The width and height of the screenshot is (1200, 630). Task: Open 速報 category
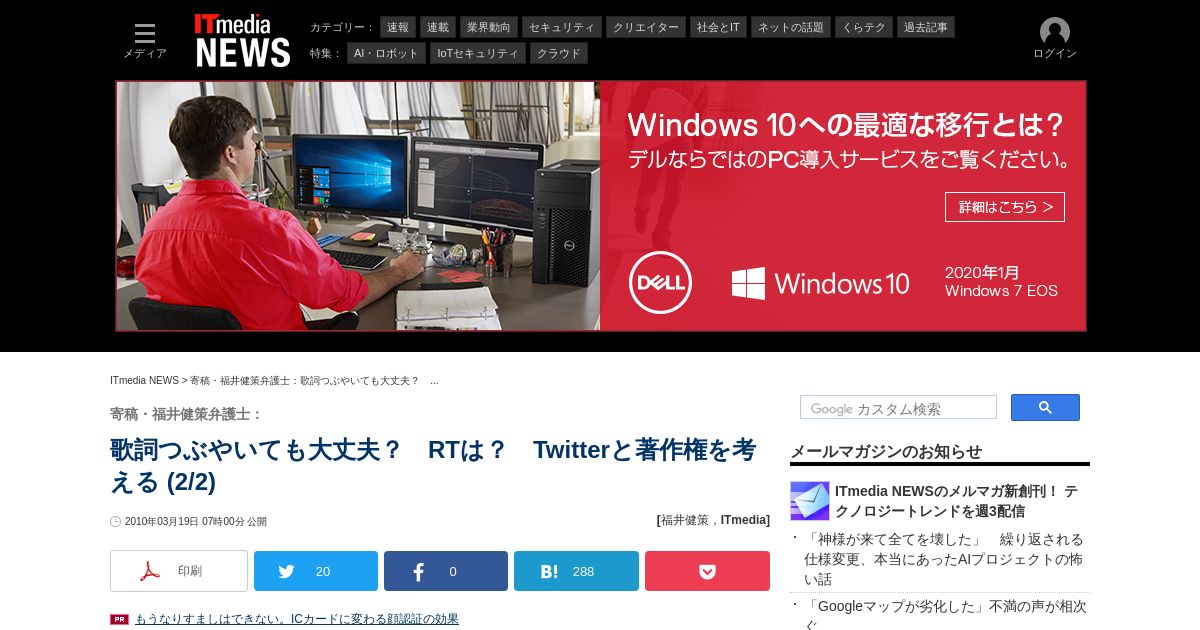[x=398, y=27]
